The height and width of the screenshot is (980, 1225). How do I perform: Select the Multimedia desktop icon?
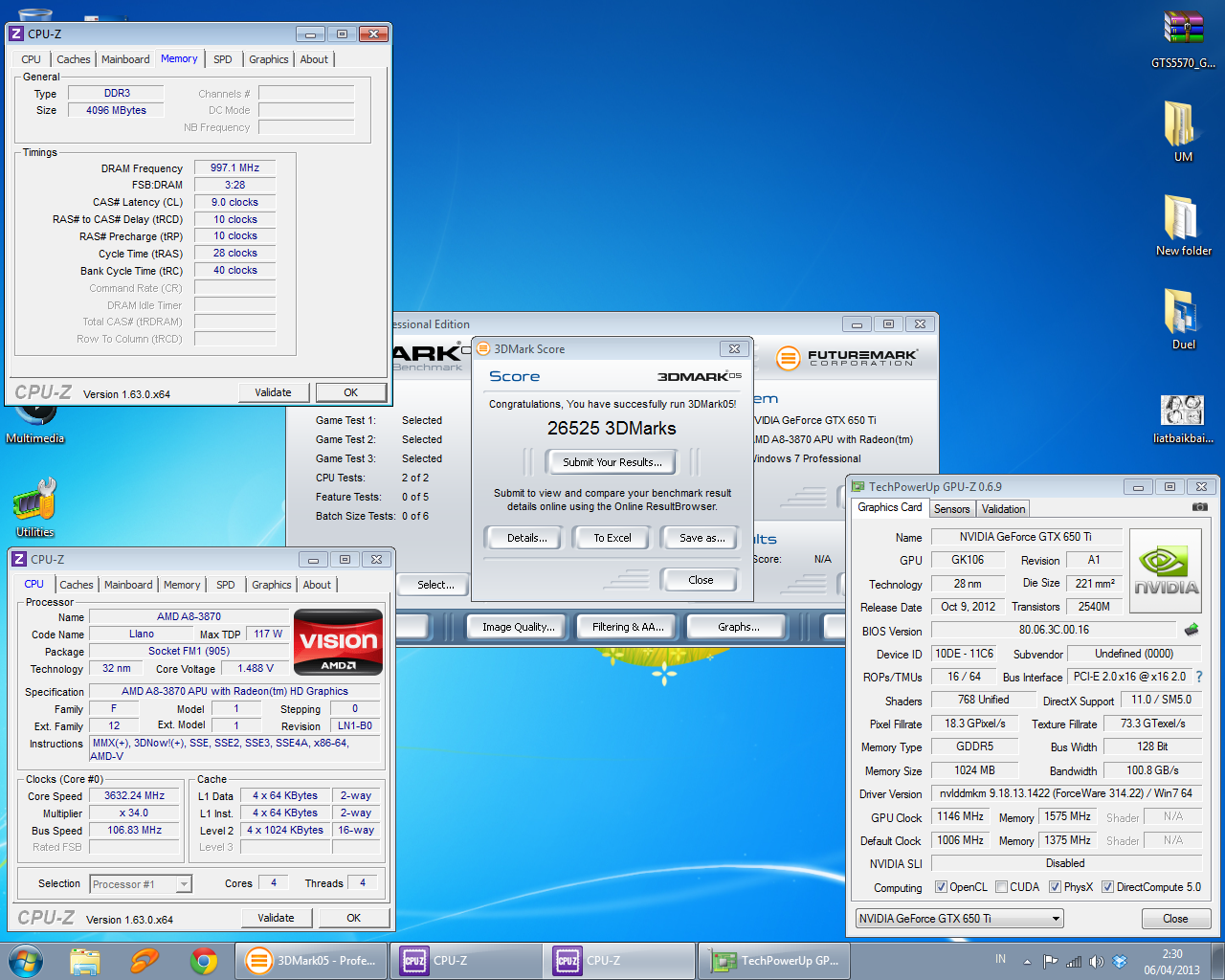[34, 423]
